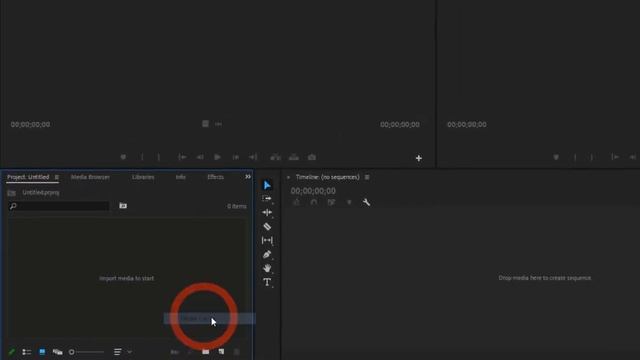The image size is (640, 360).
Task: Click the Overwrite edit button
Action: pyautogui.click(x=294, y=157)
